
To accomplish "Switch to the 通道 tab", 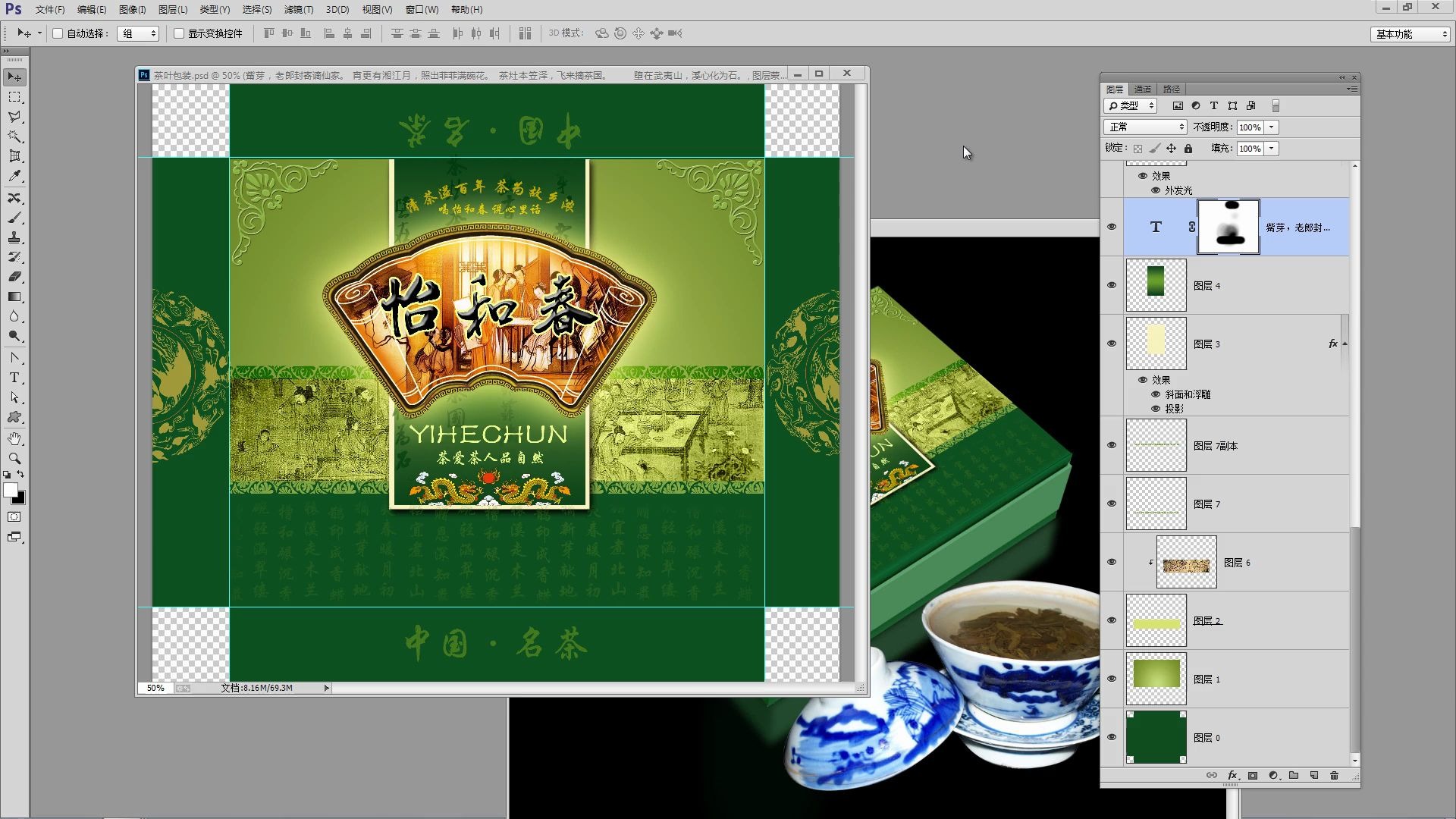I will [x=1143, y=89].
